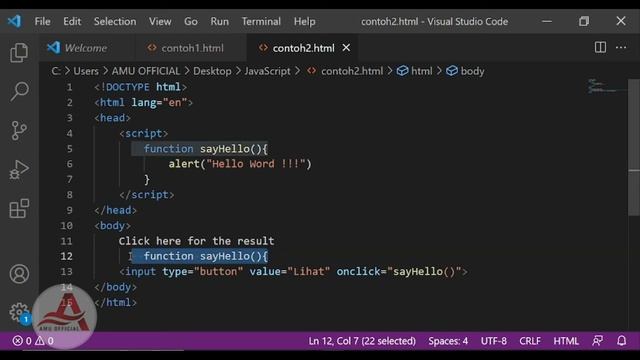Screen dimensions: 640x360
Task: Click contoh2.html in the breadcrumb
Action: point(352,71)
